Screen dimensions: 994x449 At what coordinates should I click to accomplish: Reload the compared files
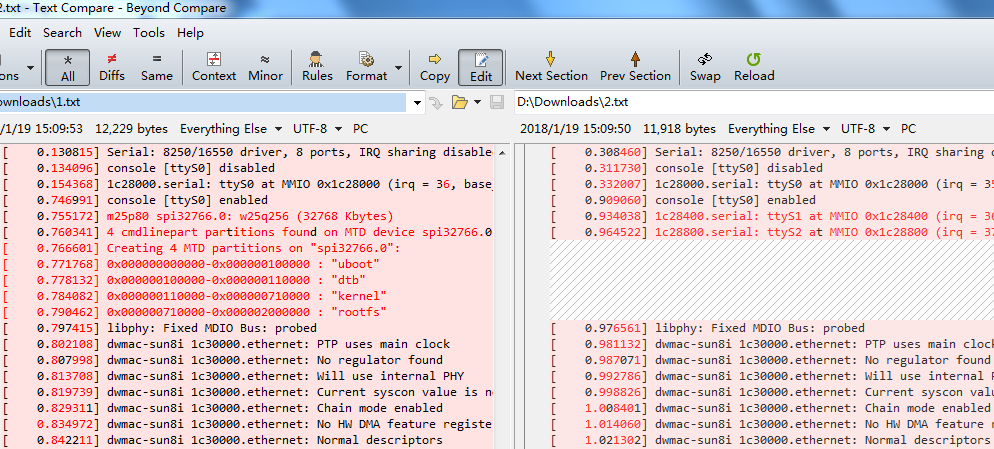(x=754, y=67)
